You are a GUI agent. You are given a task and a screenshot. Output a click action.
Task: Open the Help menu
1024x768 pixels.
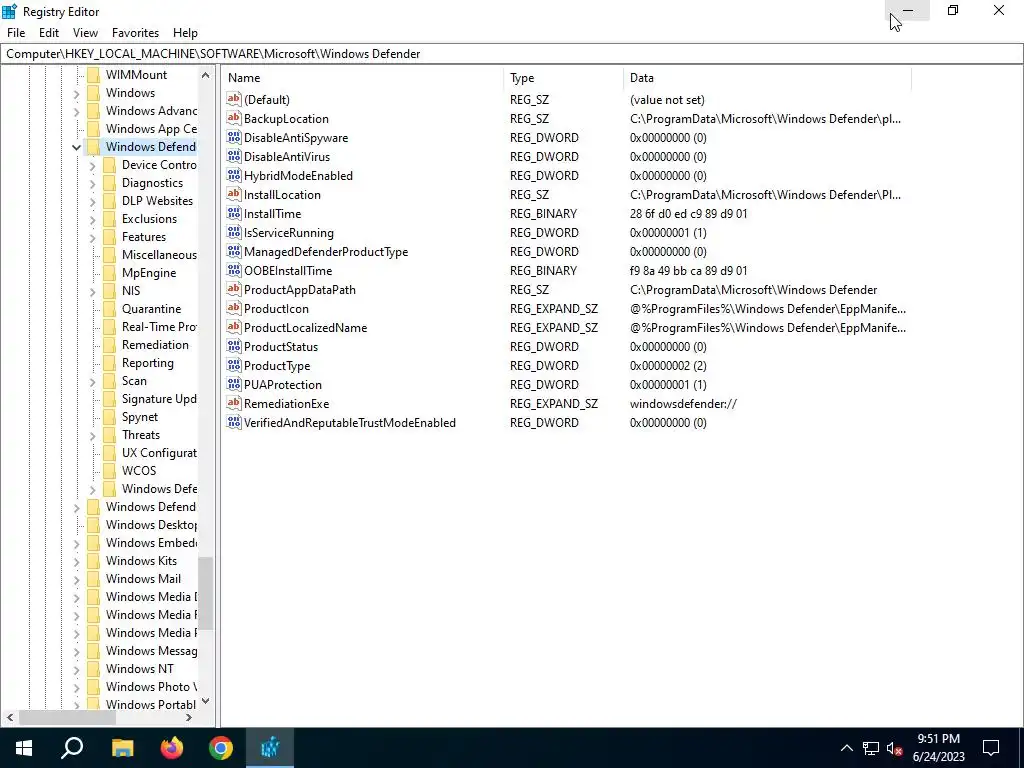pos(185,33)
